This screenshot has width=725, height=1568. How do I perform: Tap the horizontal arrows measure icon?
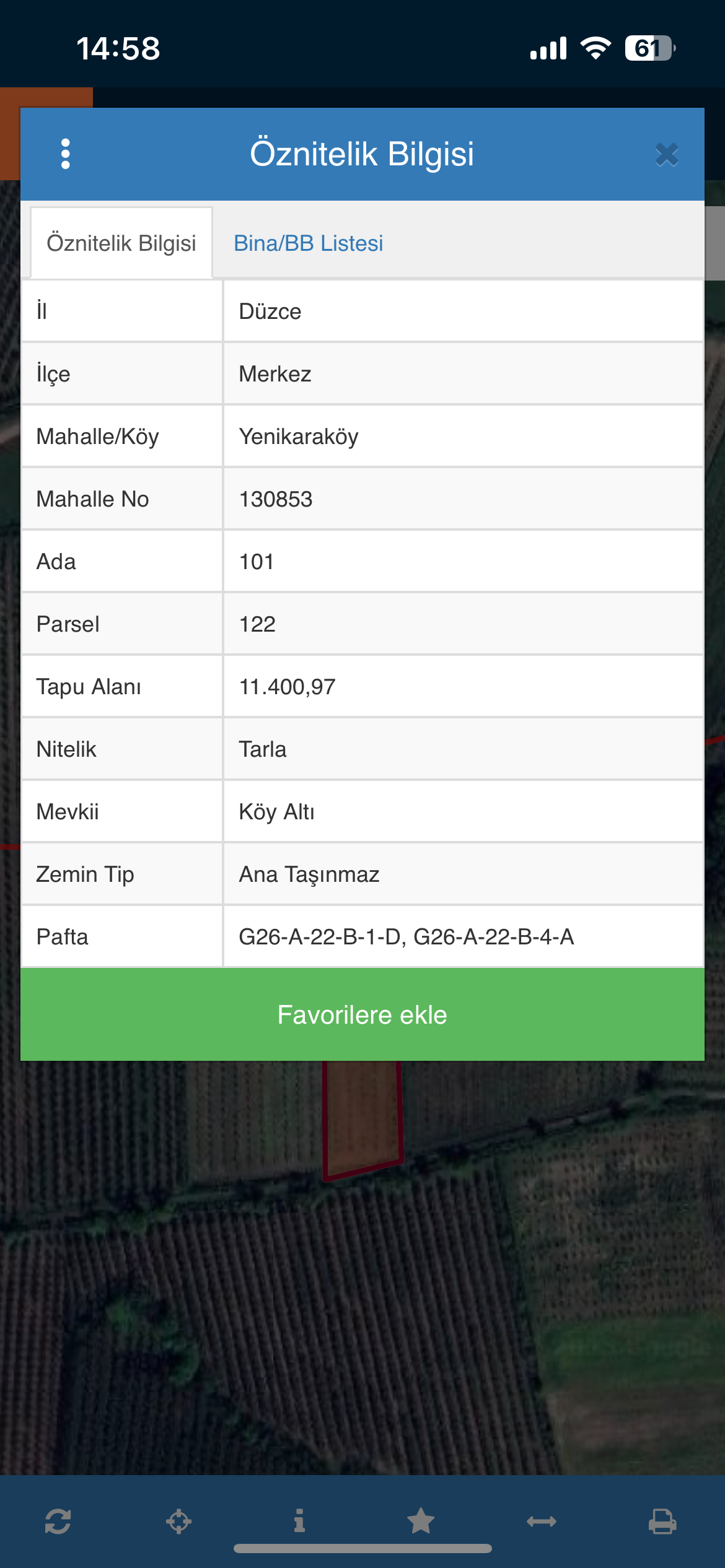[x=542, y=1521]
